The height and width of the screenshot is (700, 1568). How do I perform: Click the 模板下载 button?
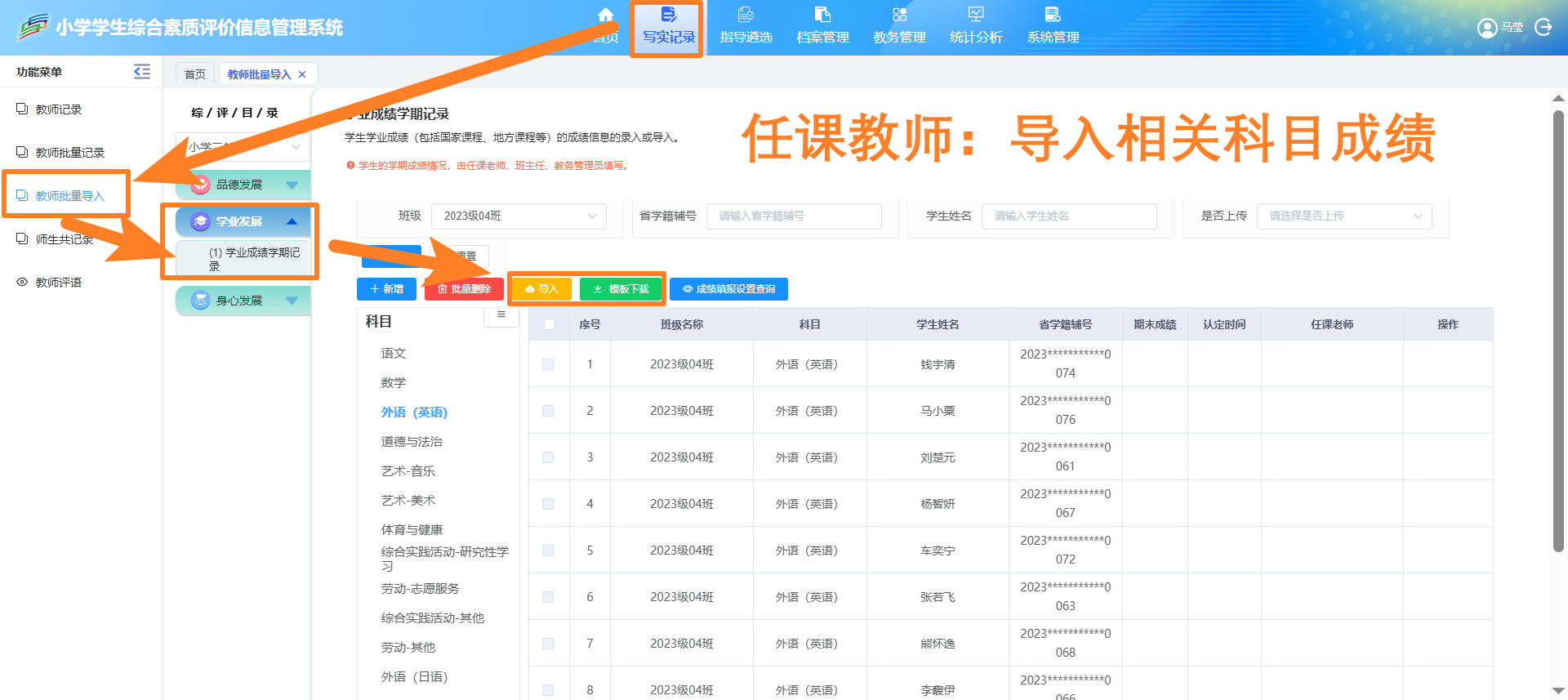tap(621, 289)
